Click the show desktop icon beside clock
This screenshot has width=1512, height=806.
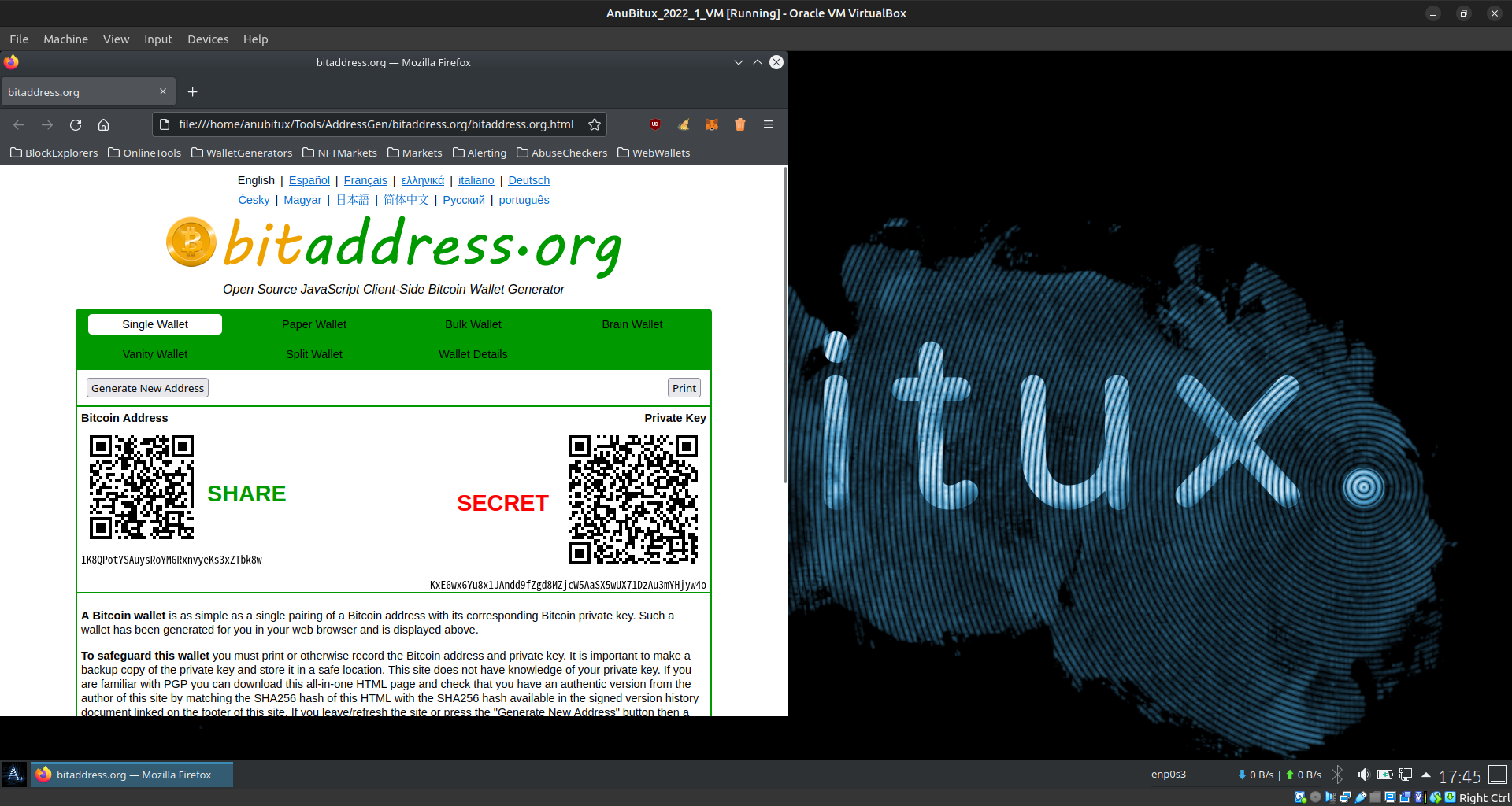1498,775
